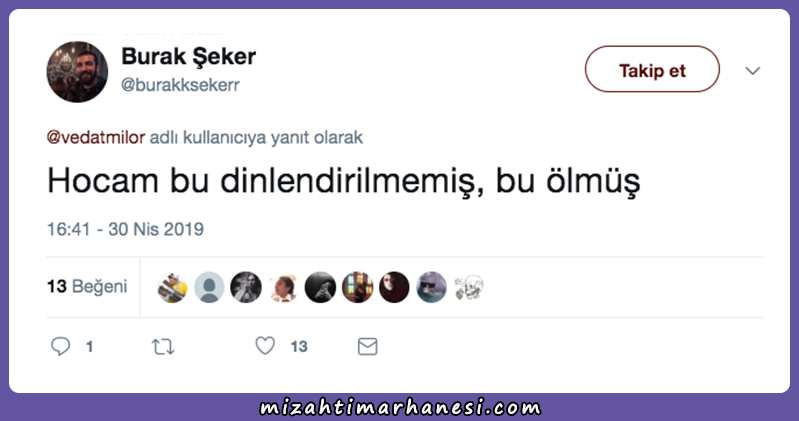
Task: Send tweet via envelope message icon
Action: (x=367, y=347)
